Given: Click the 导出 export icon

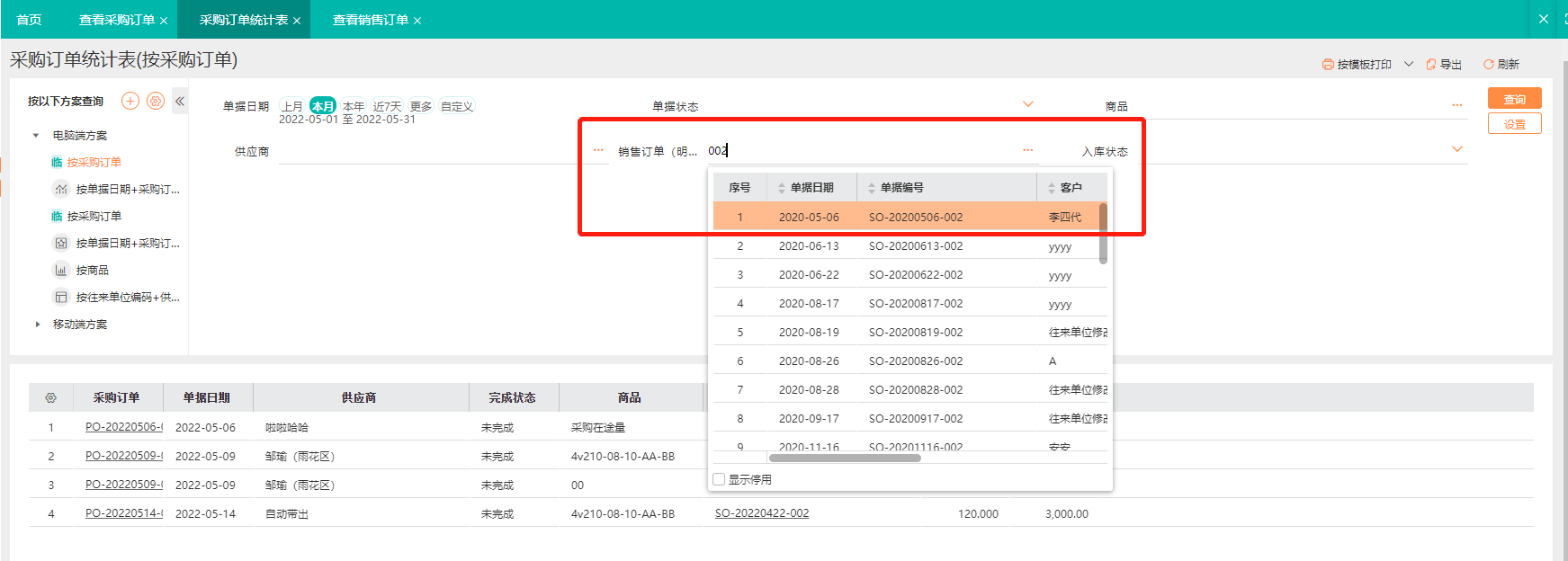Looking at the screenshot, I should pyautogui.click(x=1431, y=65).
